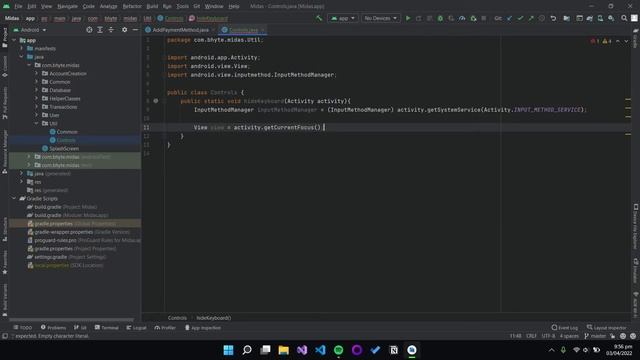Toggle read-only lock icon in status bar
Image resolution: width=640 pixels, height=360 pixels.
[613, 336]
